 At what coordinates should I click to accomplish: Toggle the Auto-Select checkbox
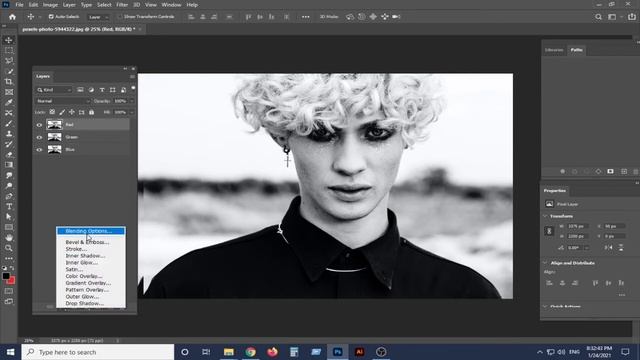[51, 17]
